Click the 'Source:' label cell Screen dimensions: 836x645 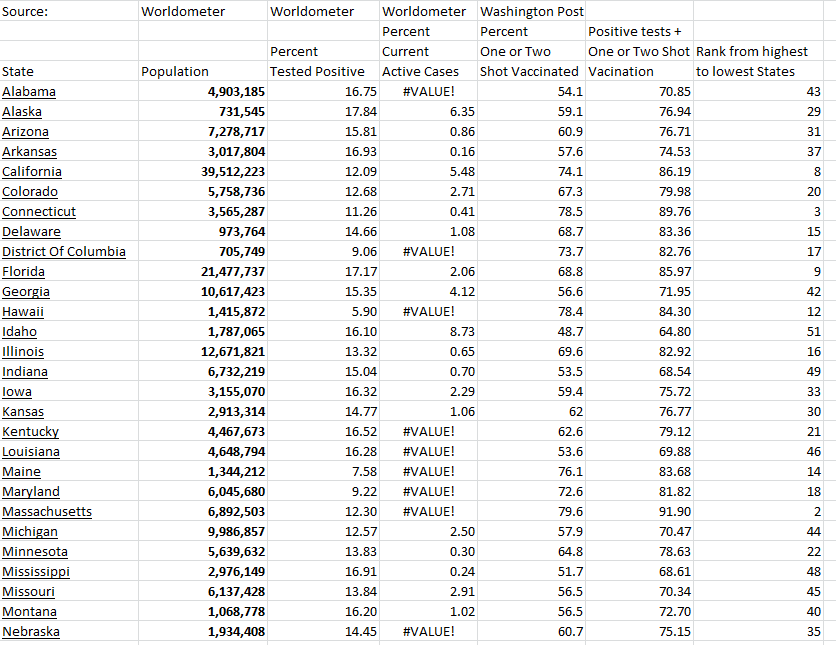tap(25, 12)
